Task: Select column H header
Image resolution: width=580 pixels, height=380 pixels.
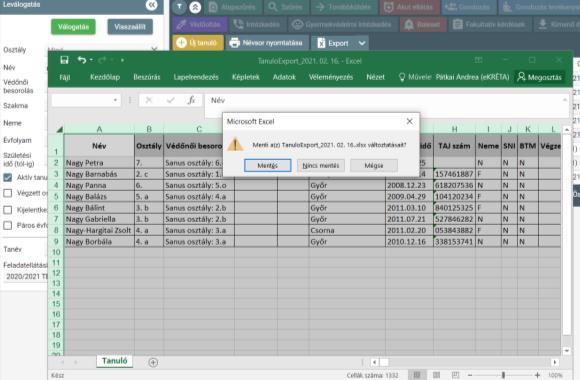Action: coord(454,129)
